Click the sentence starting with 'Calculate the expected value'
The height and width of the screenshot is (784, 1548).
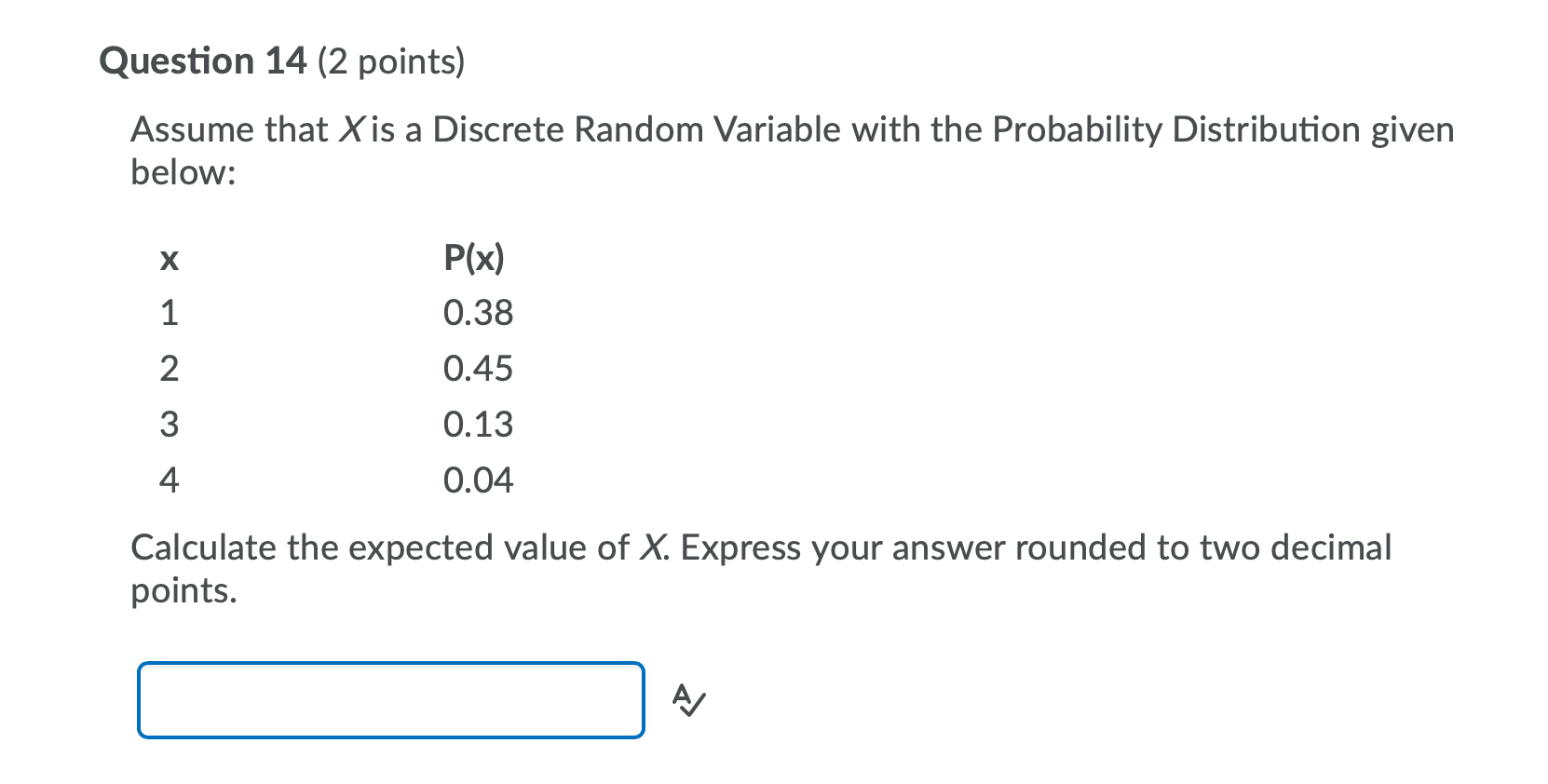(x=373, y=547)
